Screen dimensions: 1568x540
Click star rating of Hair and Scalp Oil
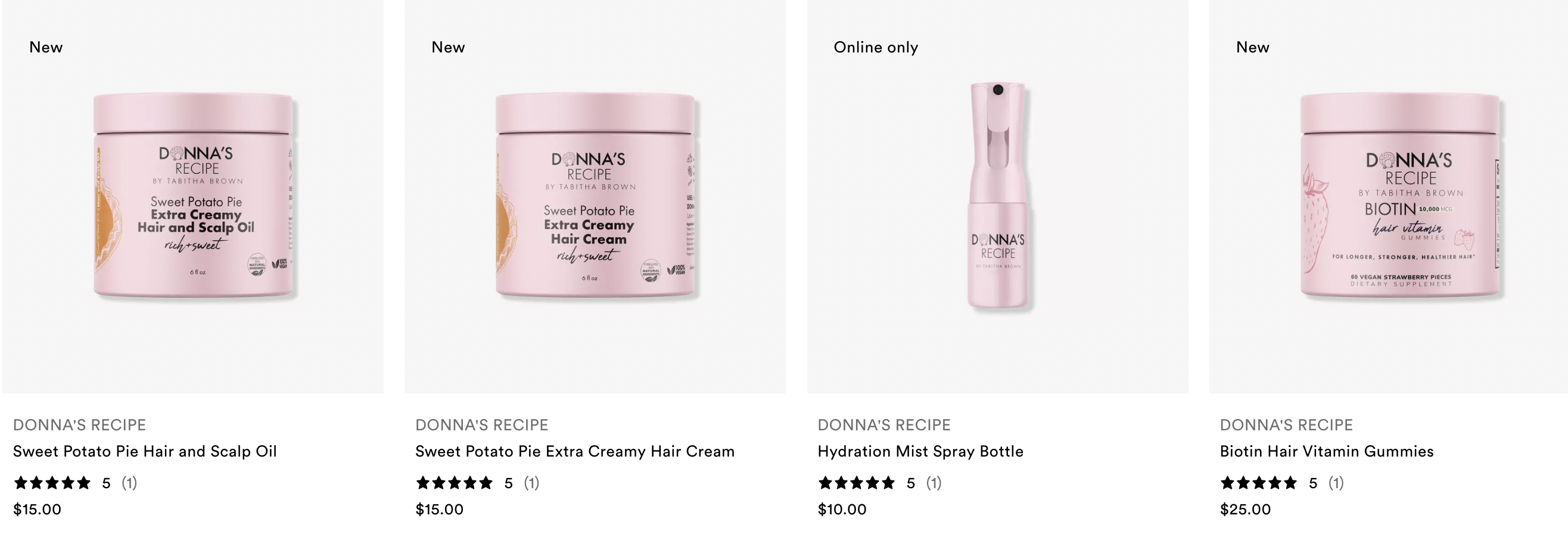tap(52, 483)
